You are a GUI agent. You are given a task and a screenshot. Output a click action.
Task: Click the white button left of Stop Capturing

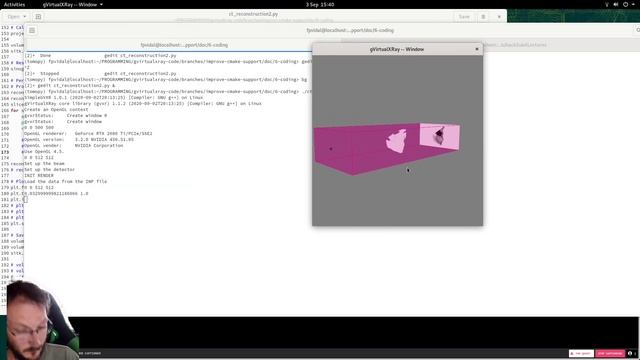pyautogui.click(x=581, y=353)
